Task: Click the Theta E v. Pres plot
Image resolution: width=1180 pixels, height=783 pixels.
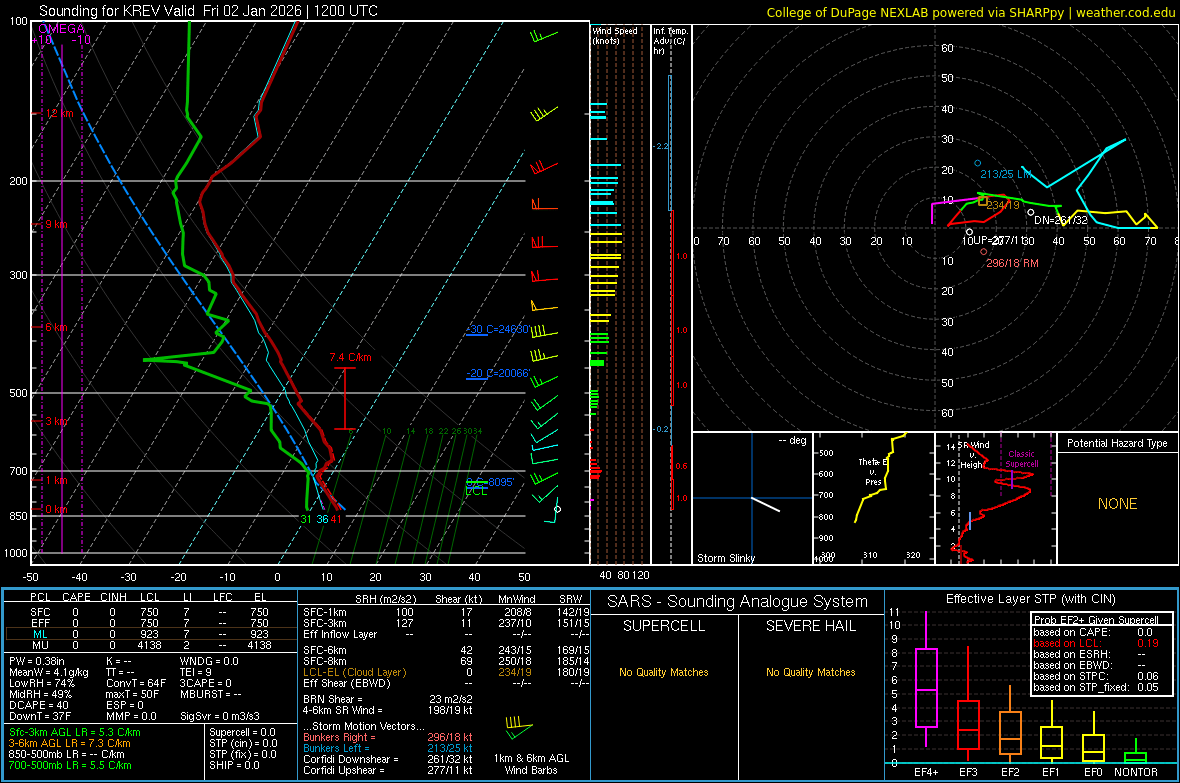Action: tap(873, 498)
